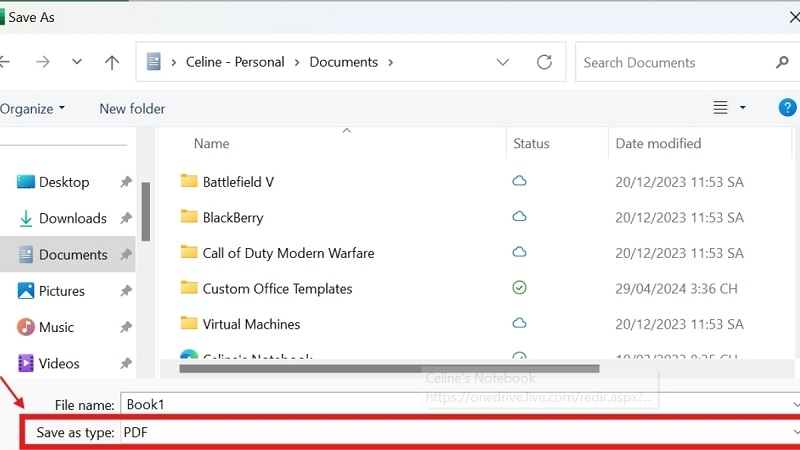Click cloud status icon for Virtual Machines
This screenshot has width=800, height=450.
[519, 323]
